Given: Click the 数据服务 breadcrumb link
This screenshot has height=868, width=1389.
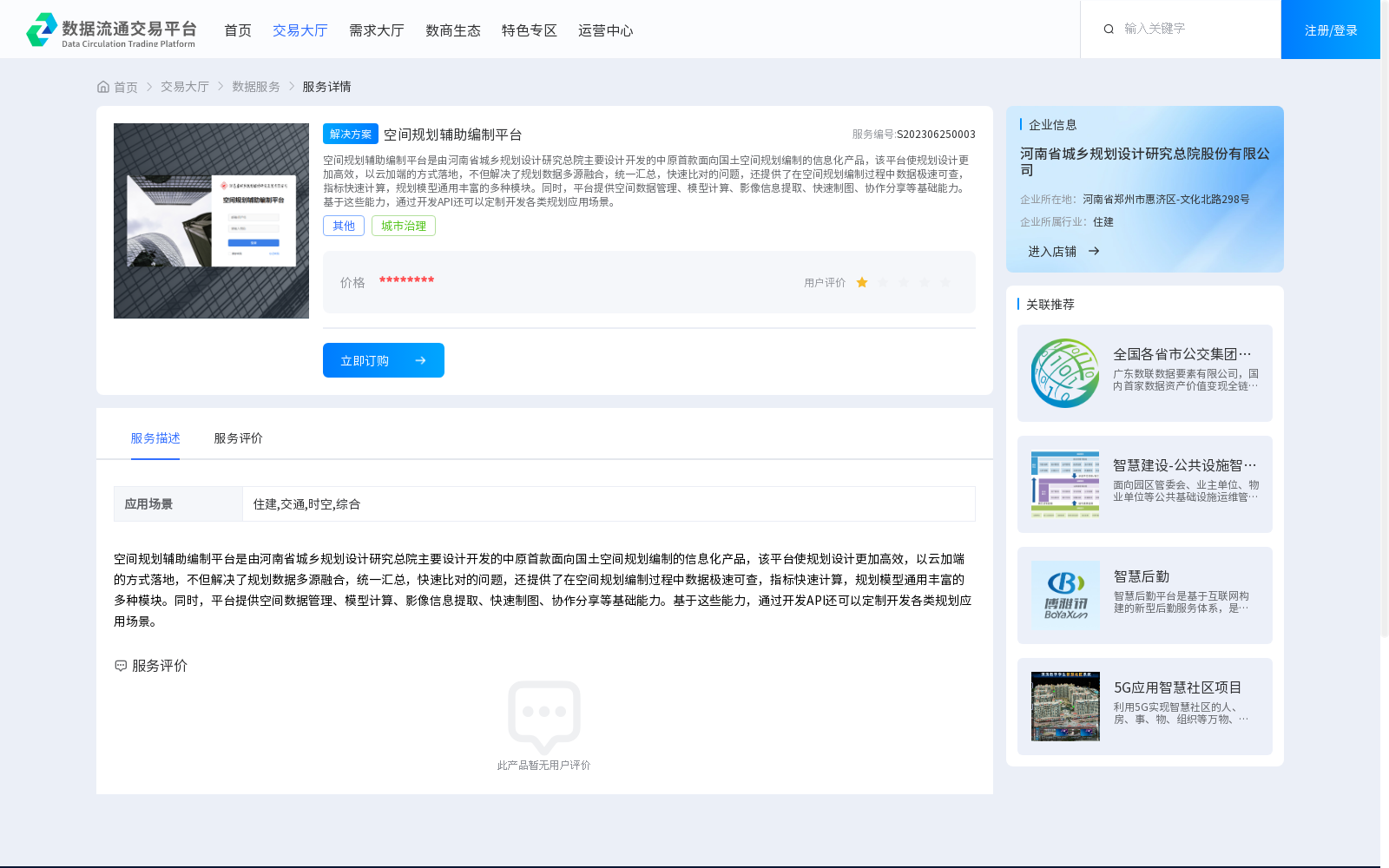Looking at the screenshot, I should click(x=256, y=87).
